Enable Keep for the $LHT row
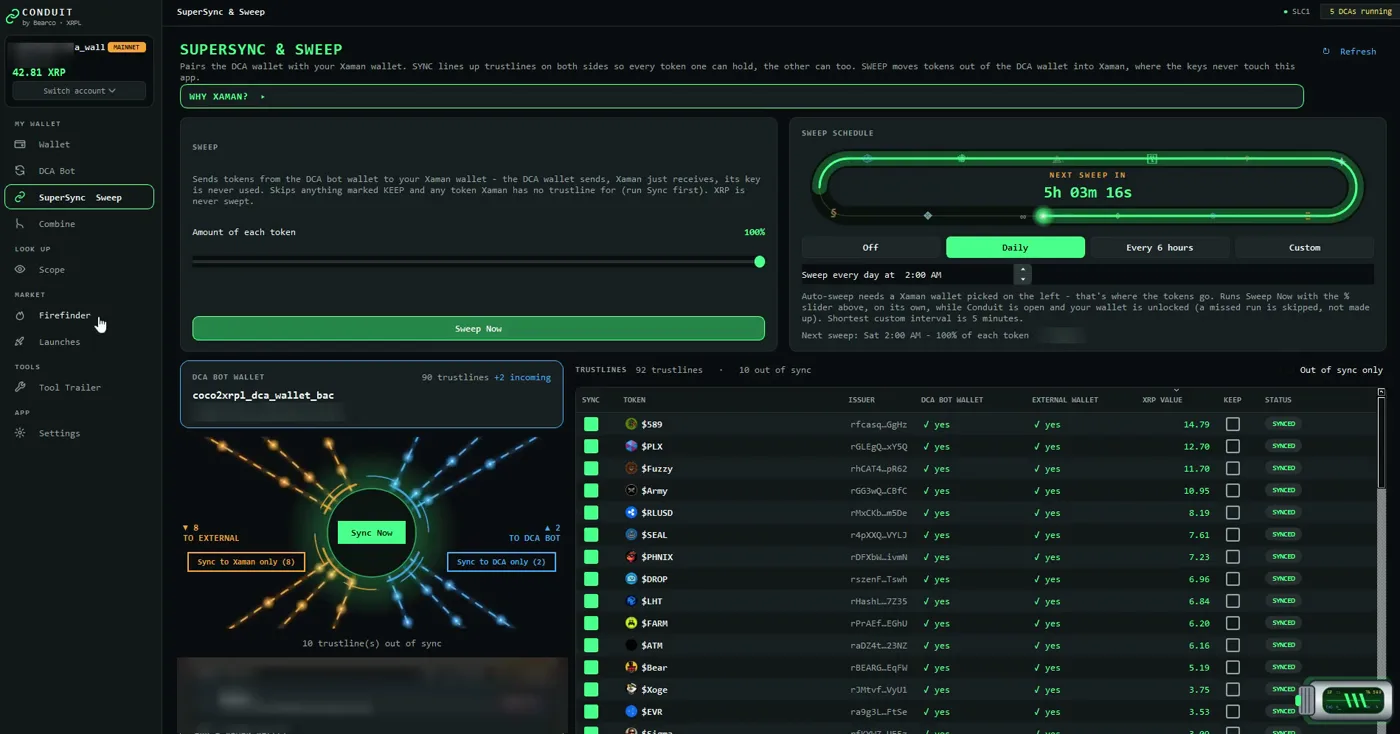 [1233, 601]
